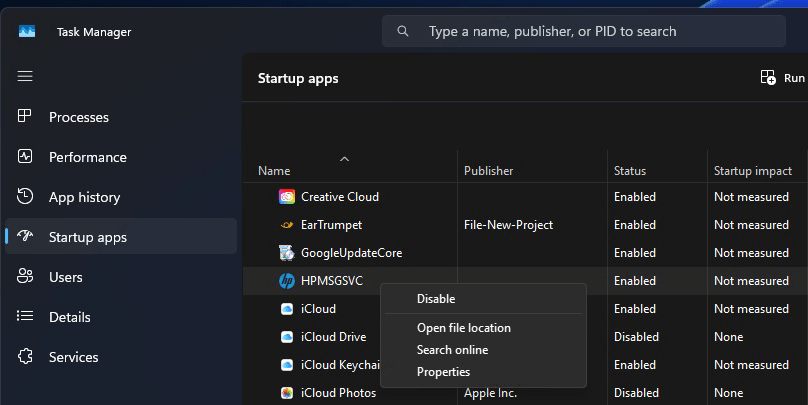Select the HPMSGSVC row name
Viewport: 808px width, 405px height.
pos(332,281)
